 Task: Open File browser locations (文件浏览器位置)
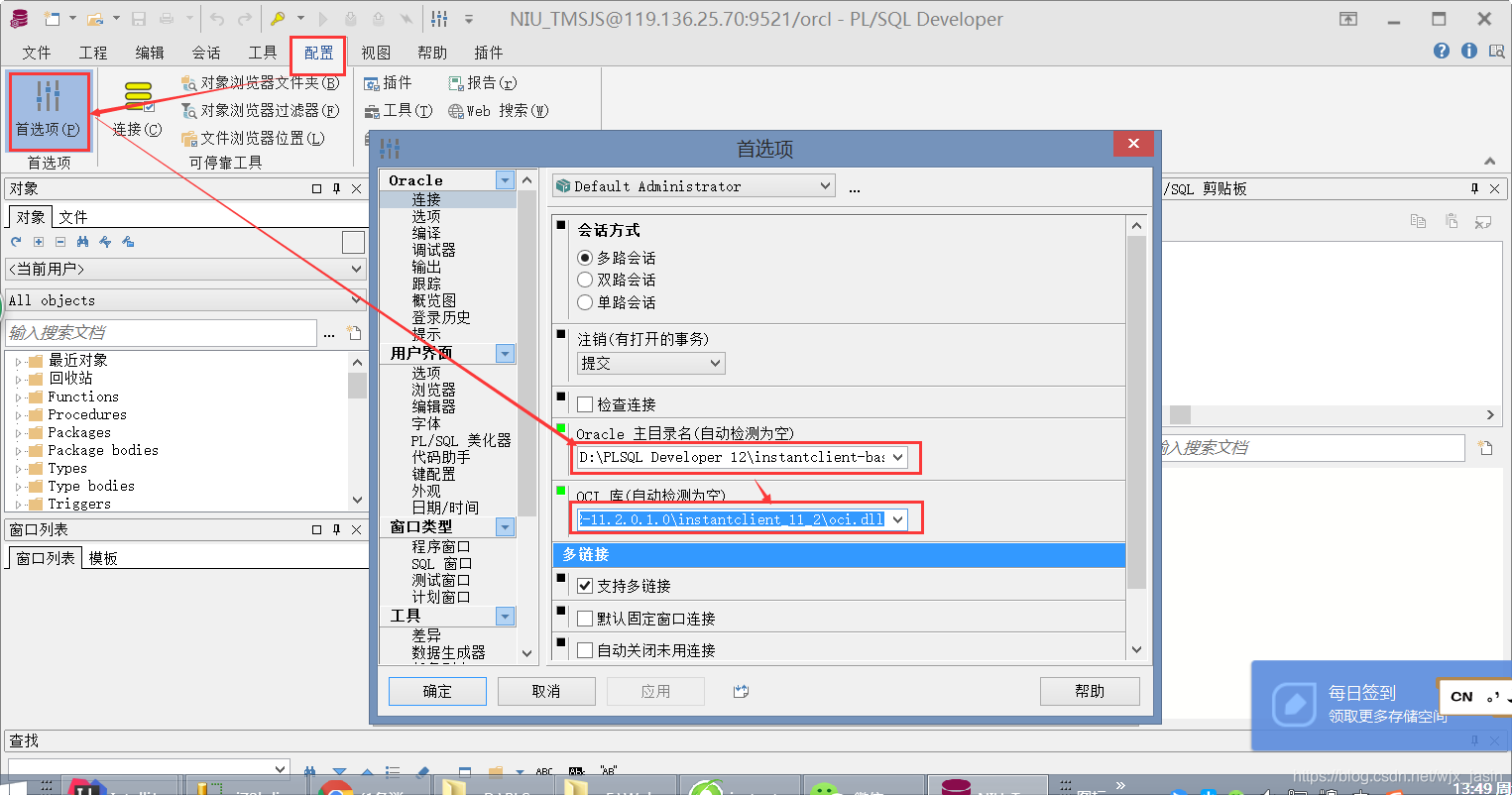[253, 139]
